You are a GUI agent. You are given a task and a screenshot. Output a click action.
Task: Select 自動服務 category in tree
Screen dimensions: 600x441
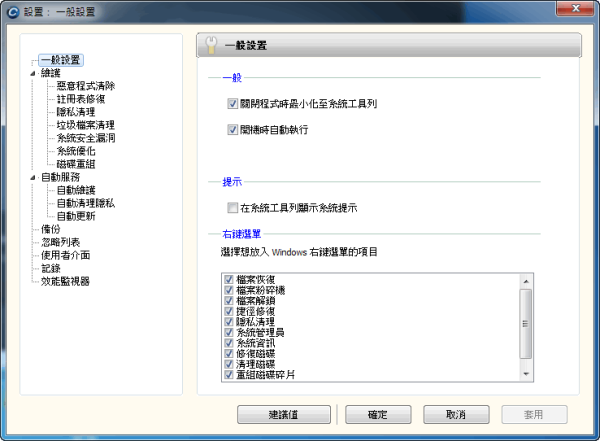60,177
